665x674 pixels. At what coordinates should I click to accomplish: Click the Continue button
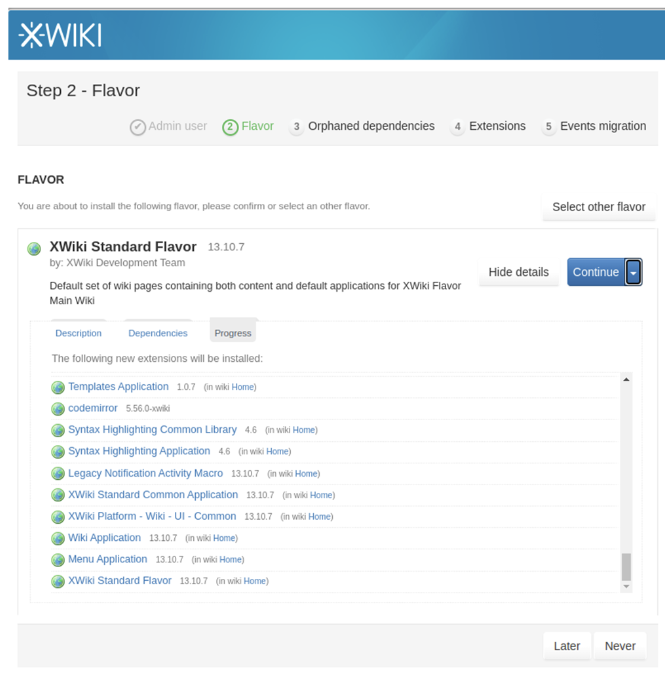coord(596,272)
